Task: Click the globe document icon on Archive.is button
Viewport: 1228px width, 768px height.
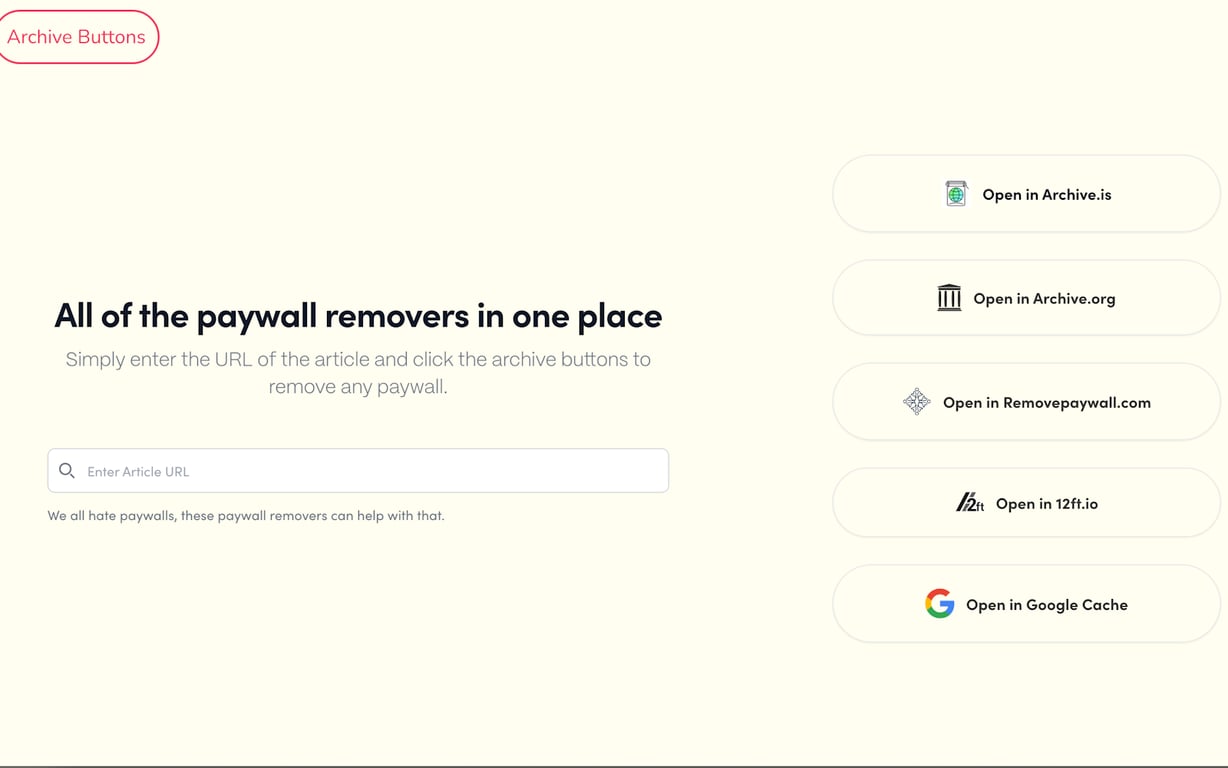Action: [955, 194]
